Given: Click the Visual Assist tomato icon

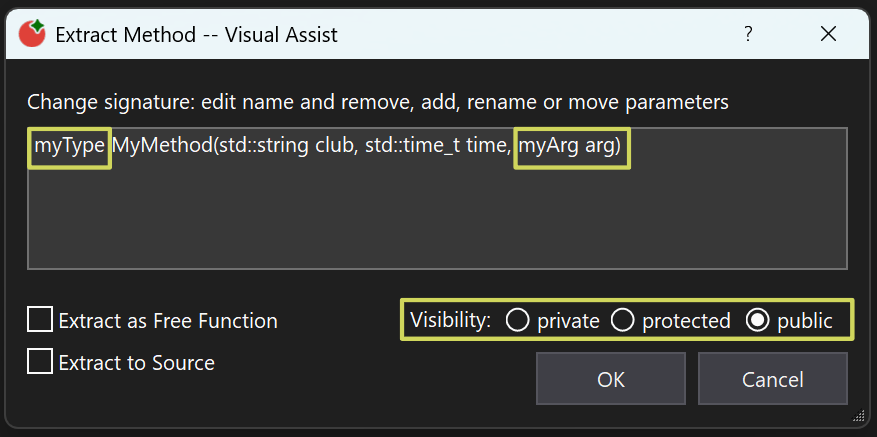Looking at the screenshot, I should 32,34.
